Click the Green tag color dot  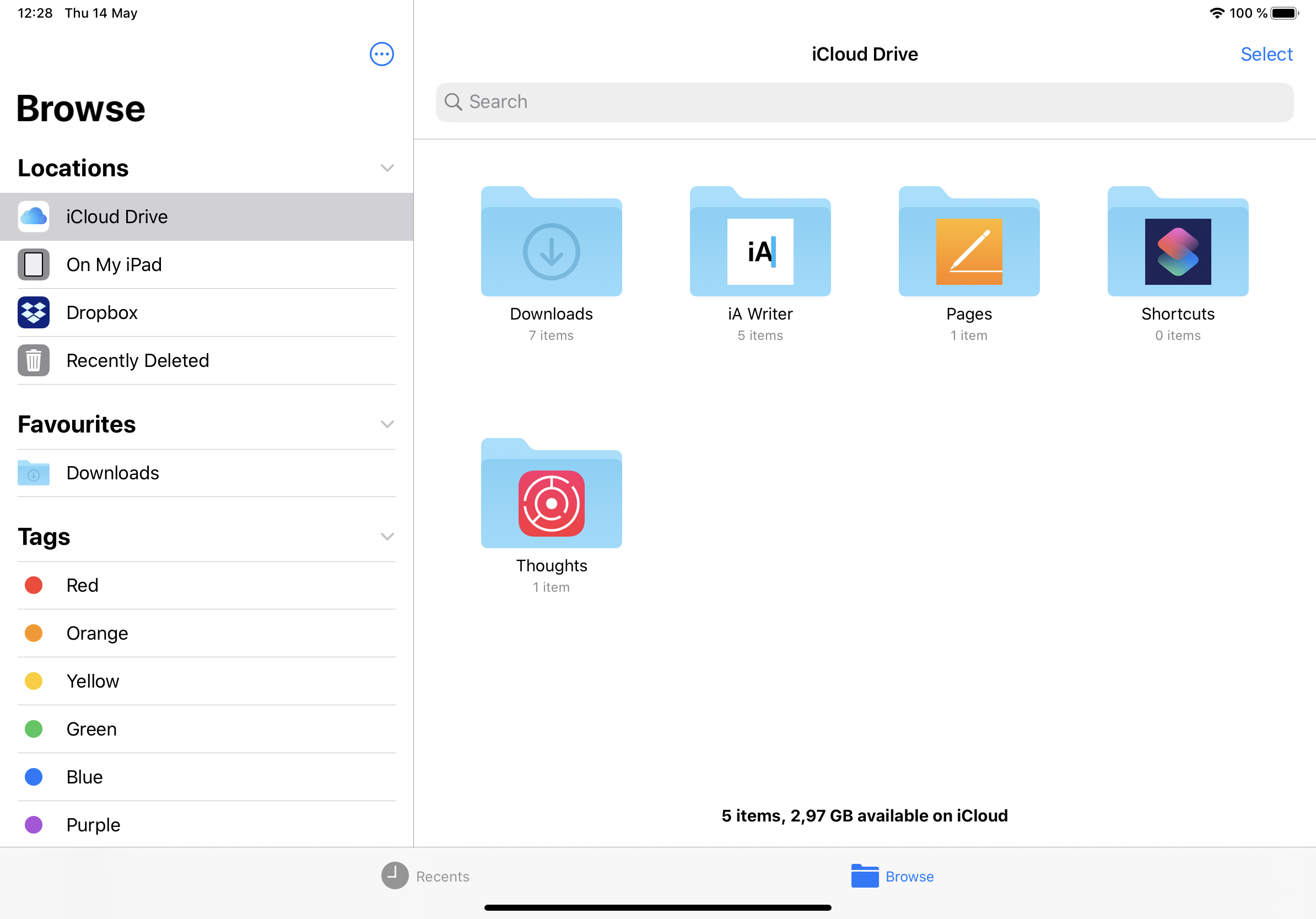click(x=34, y=729)
